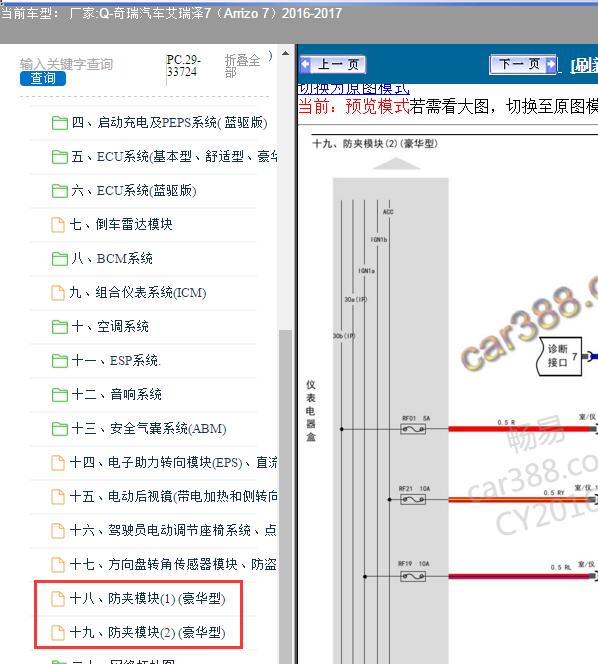Expand 十三、安全气囊系统(ABM) tree item
598x664 pixels.
coord(149,429)
